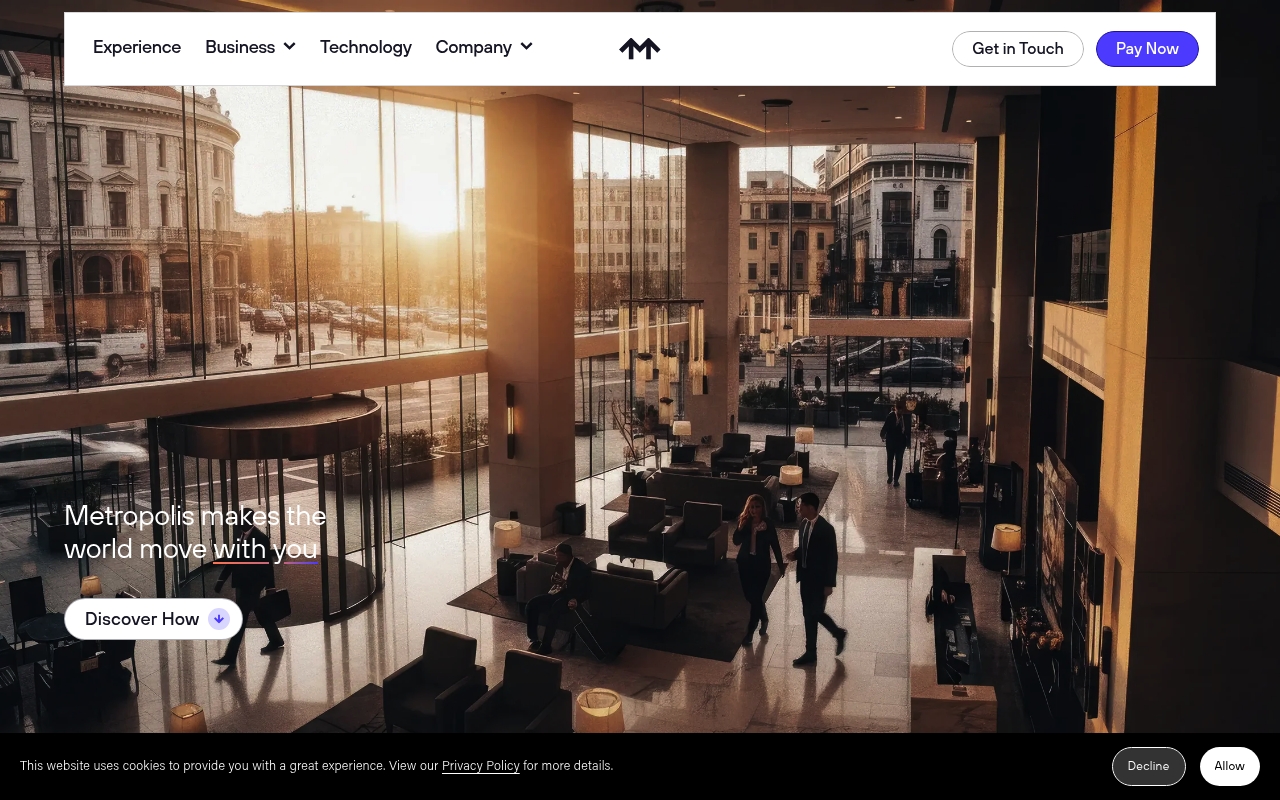
Task: Click the down arrow icon in Discover How
Action: click(219, 619)
